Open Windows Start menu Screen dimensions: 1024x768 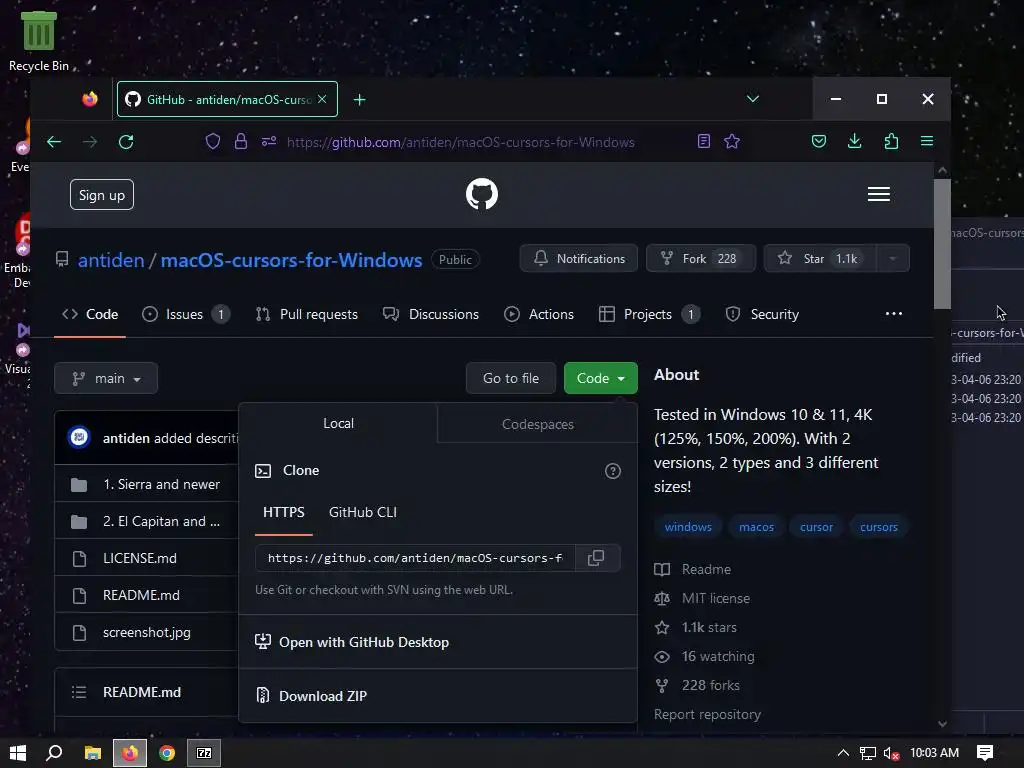[18, 753]
